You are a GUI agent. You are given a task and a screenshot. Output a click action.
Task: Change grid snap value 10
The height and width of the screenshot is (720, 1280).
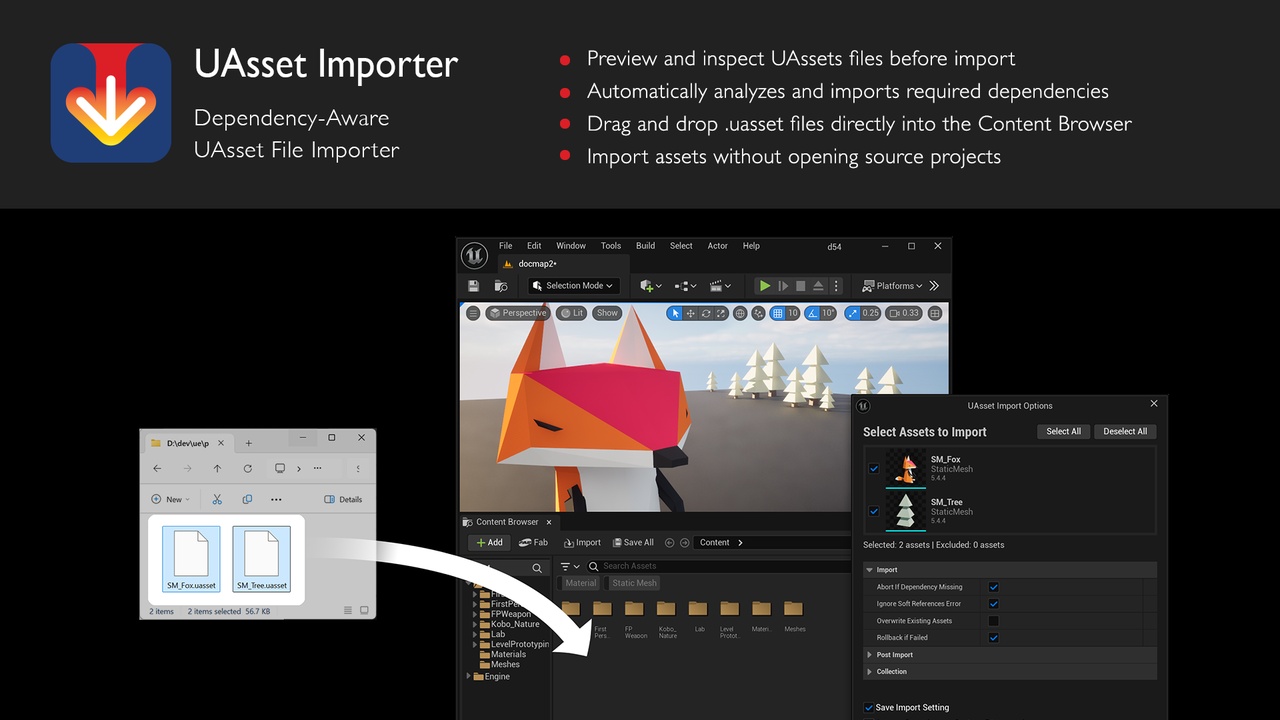coord(792,313)
